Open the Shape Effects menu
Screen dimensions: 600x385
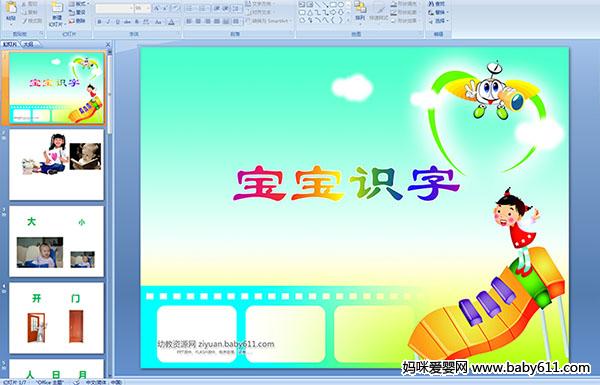pos(406,21)
